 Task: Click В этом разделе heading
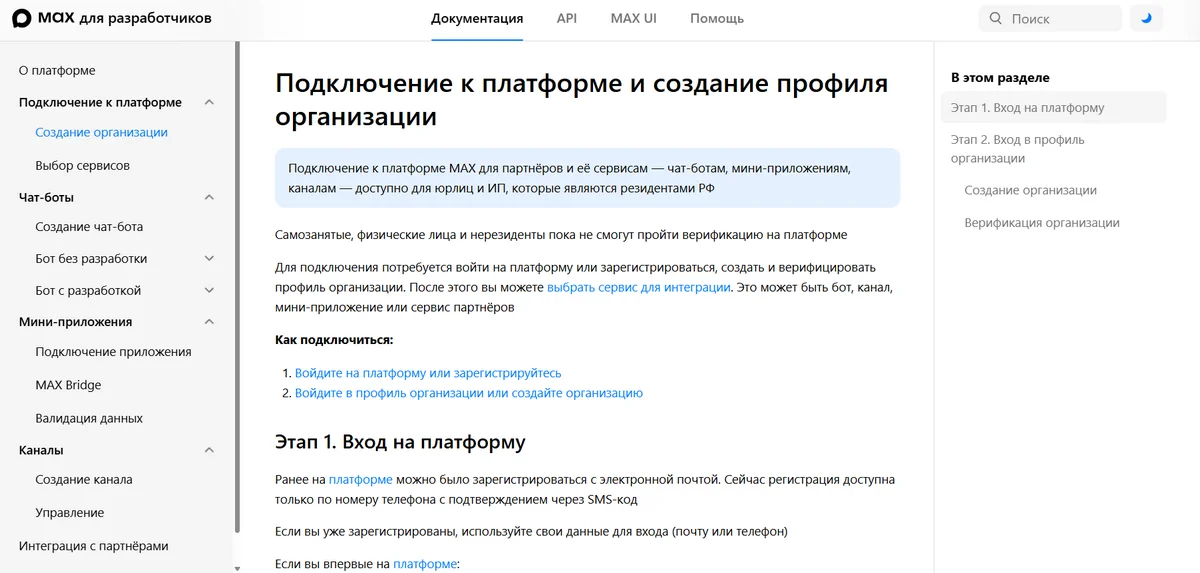(1000, 77)
